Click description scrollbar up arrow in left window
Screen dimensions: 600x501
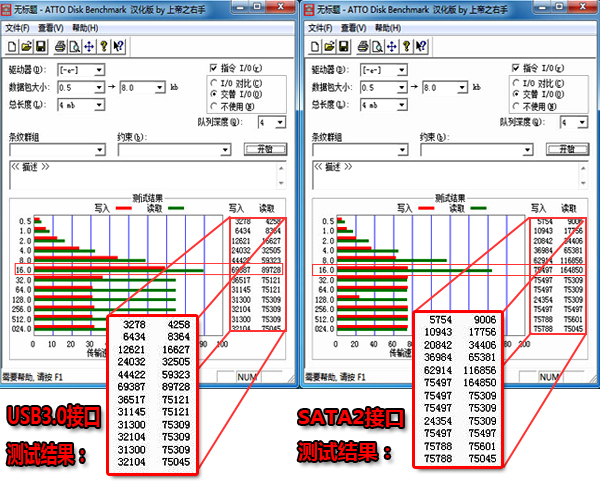(x=281, y=168)
